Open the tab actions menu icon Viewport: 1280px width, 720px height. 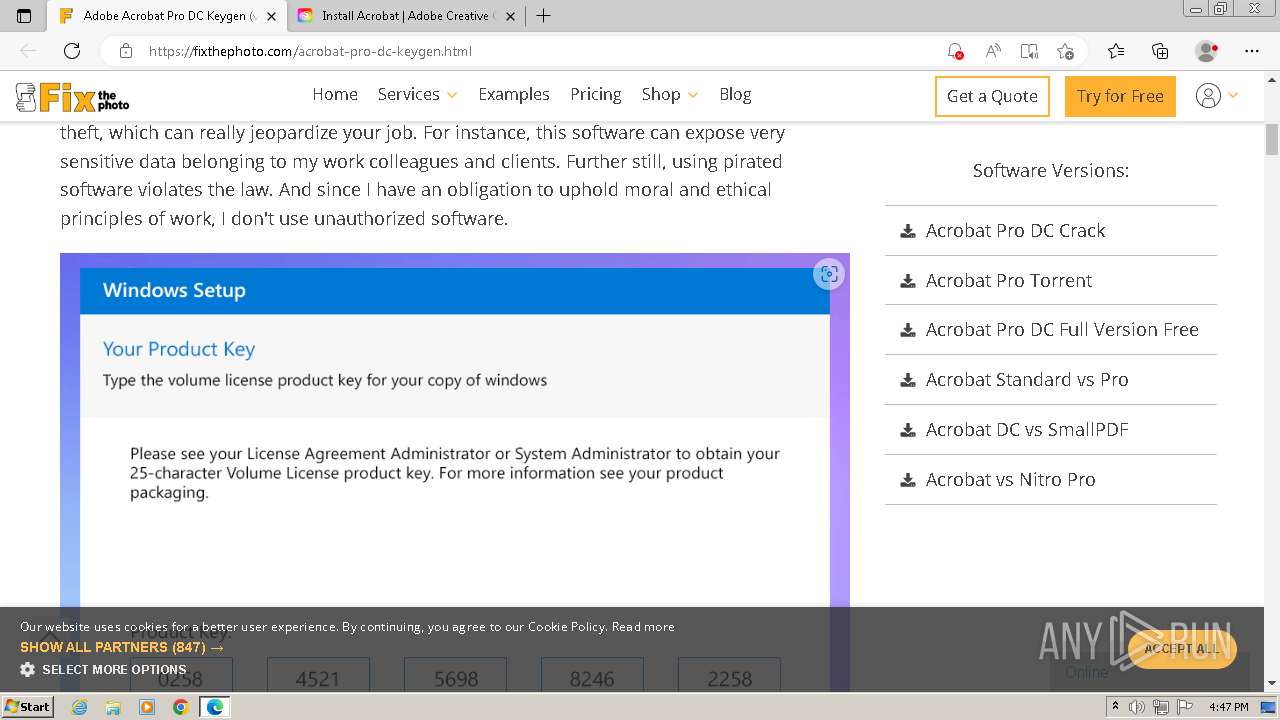pos(24,16)
